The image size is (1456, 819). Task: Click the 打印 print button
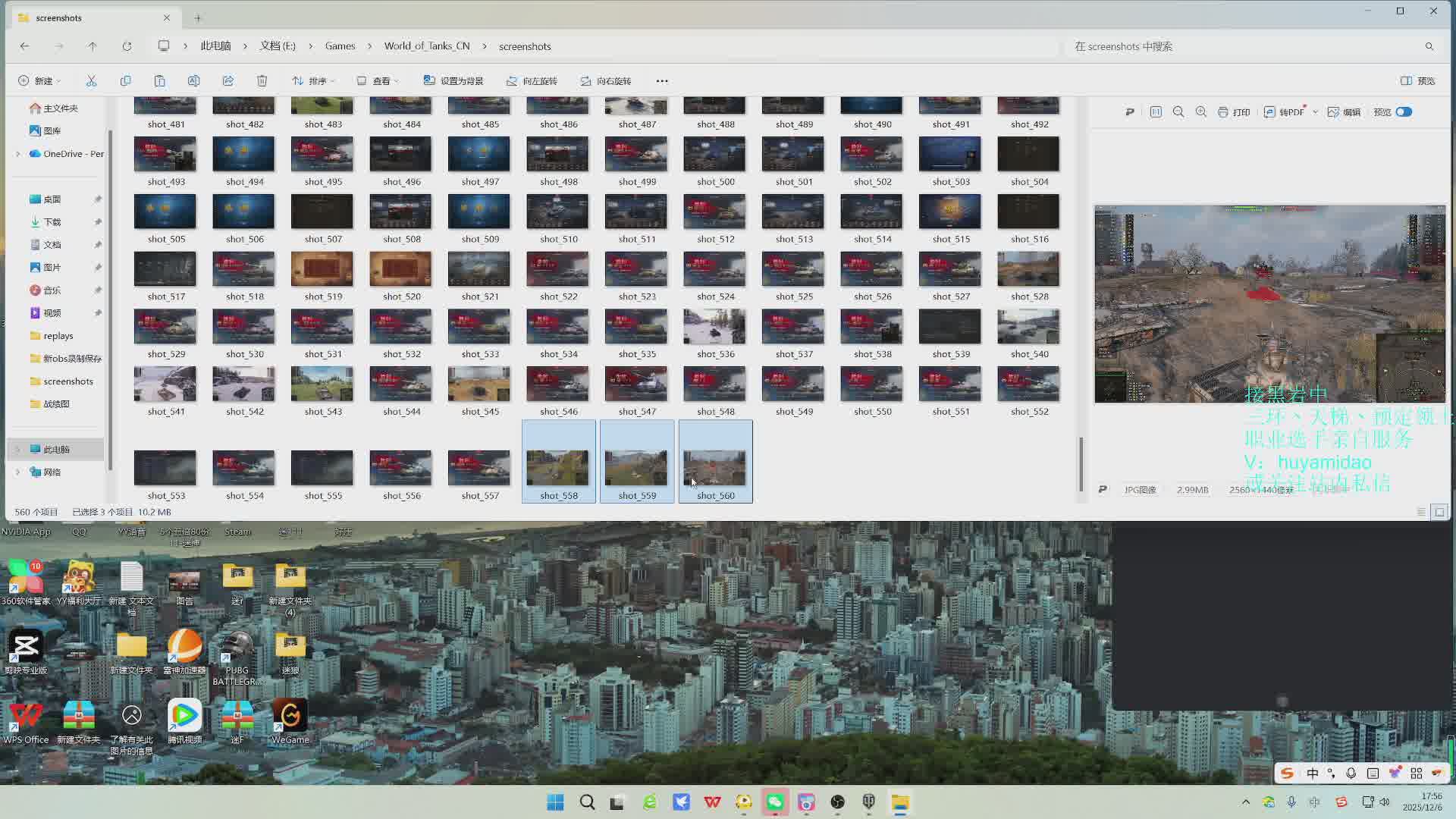[1234, 111]
